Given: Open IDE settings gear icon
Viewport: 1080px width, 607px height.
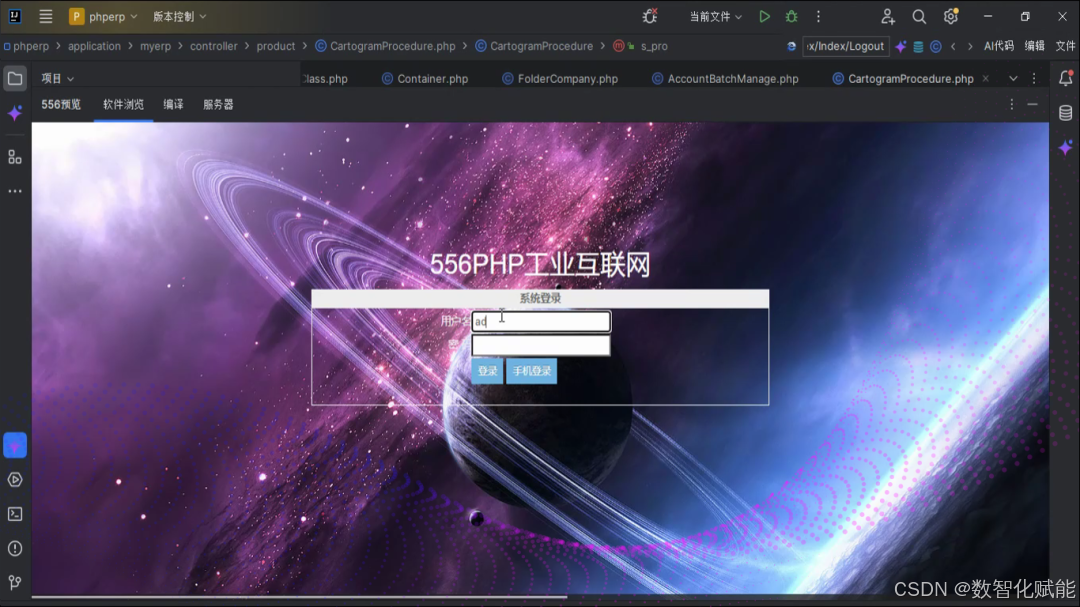Looking at the screenshot, I should pyautogui.click(x=951, y=16).
